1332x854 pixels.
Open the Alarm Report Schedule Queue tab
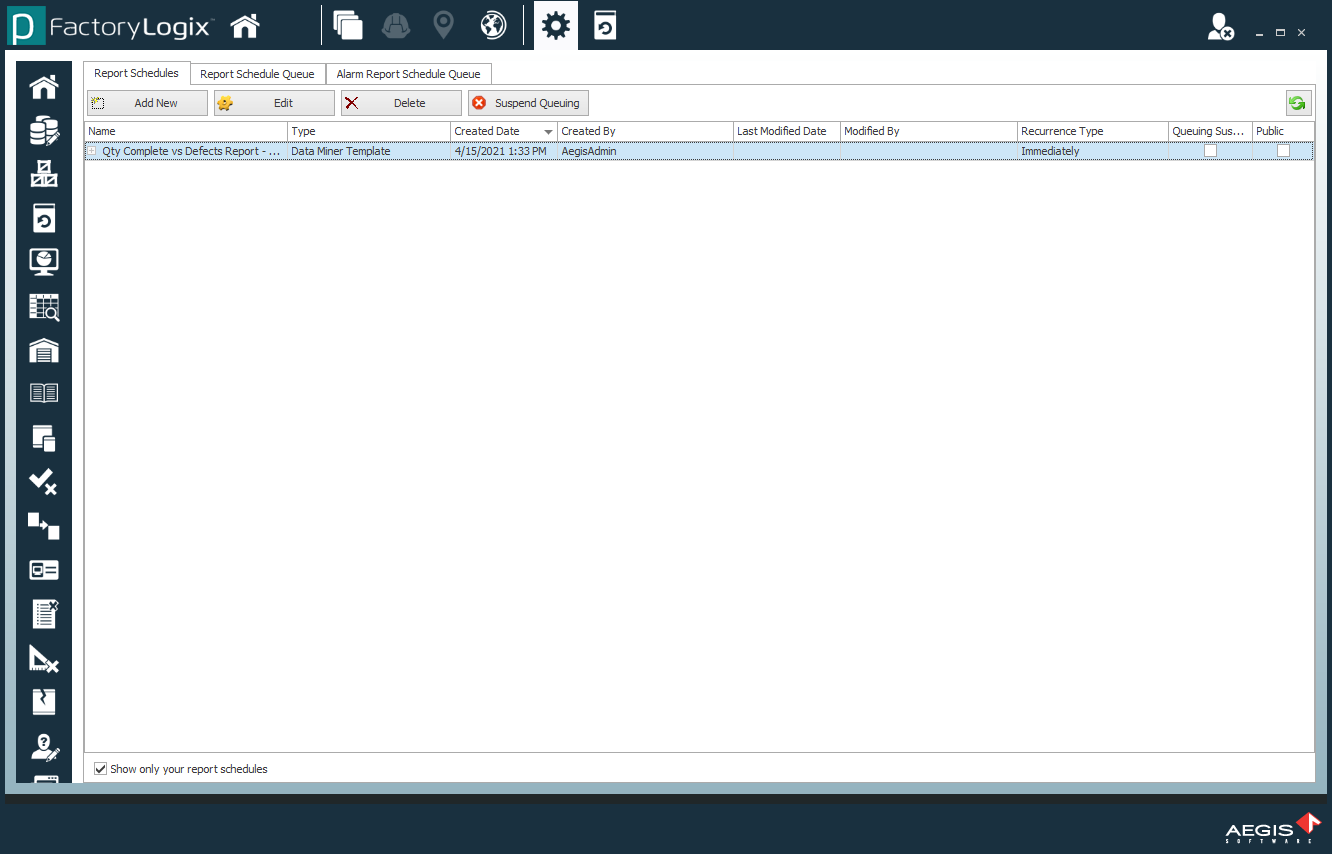409,73
